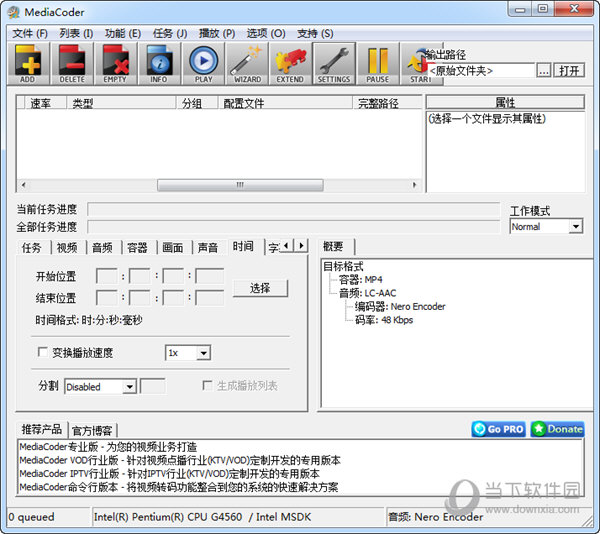
Task: Select the 容器: MP4 tree item
Action: [360, 279]
